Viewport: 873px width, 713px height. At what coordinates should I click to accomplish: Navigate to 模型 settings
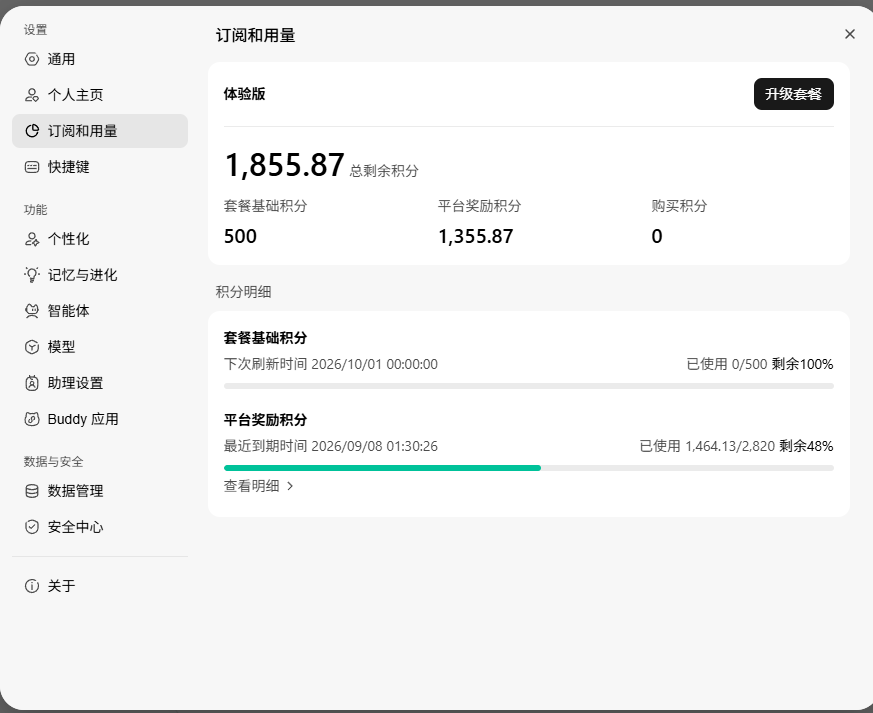[100, 347]
